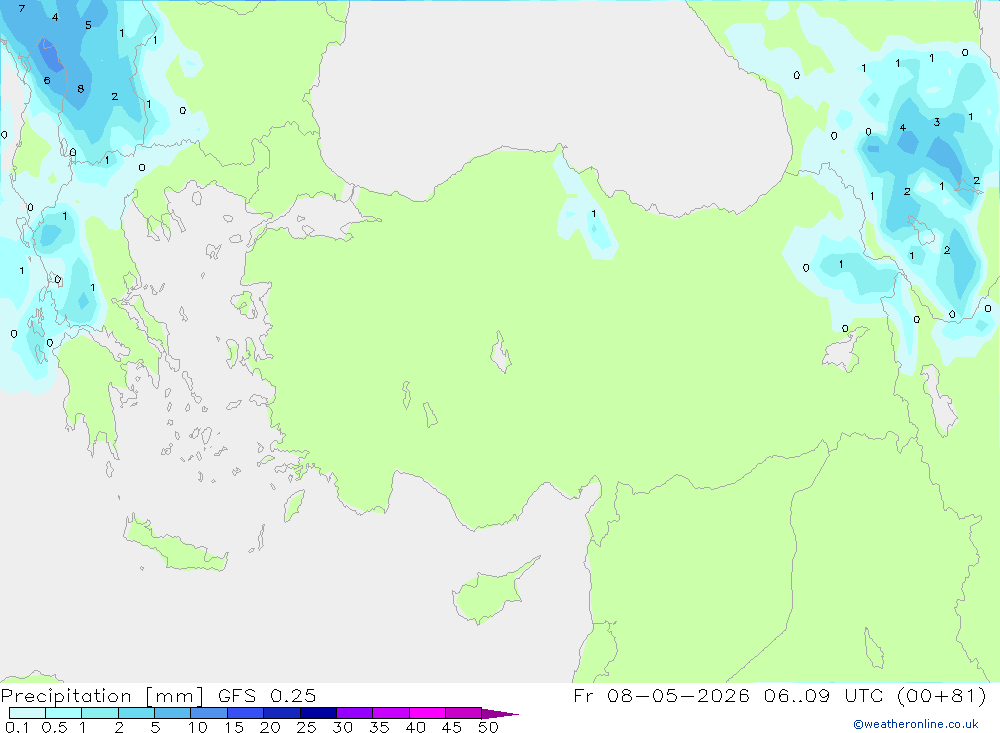Click the legend scale label "20"

pyautogui.click(x=270, y=727)
